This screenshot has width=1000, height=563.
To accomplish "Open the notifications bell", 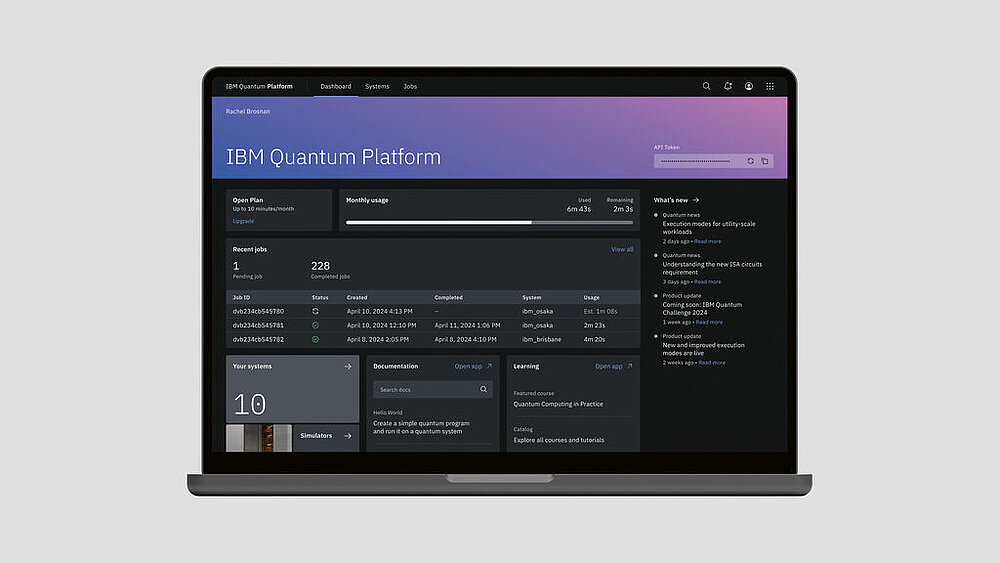I will 728,87.
